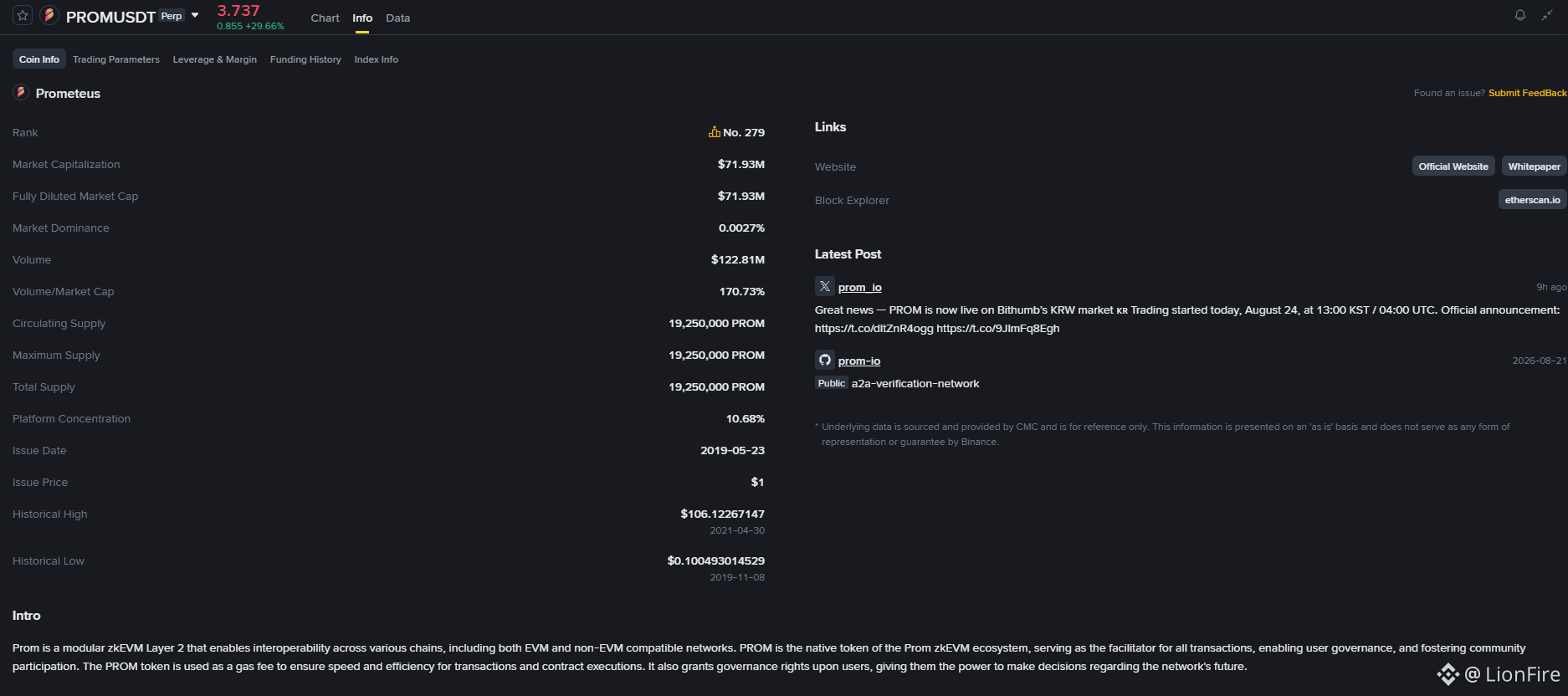This screenshot has width=1568, height=696.
Task: Click the Market Capitalization value $71.93M
Action: click(741, 164)
